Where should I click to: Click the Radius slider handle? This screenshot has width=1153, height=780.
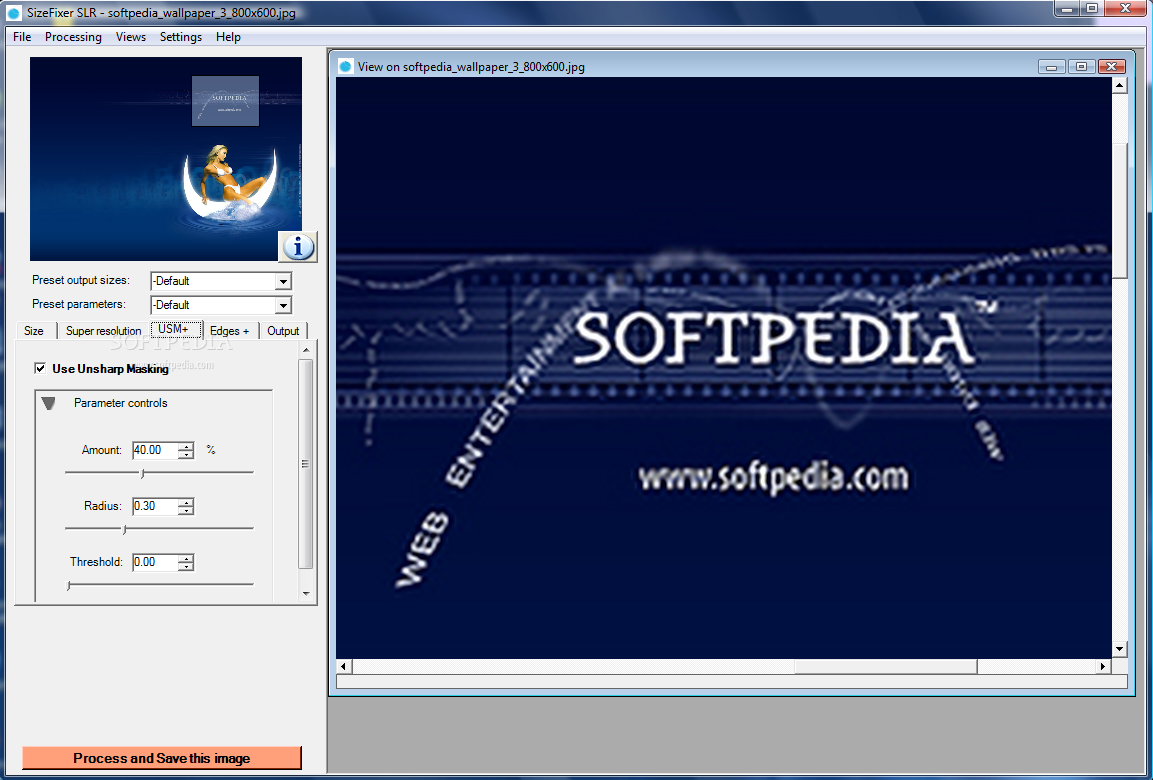124,529
